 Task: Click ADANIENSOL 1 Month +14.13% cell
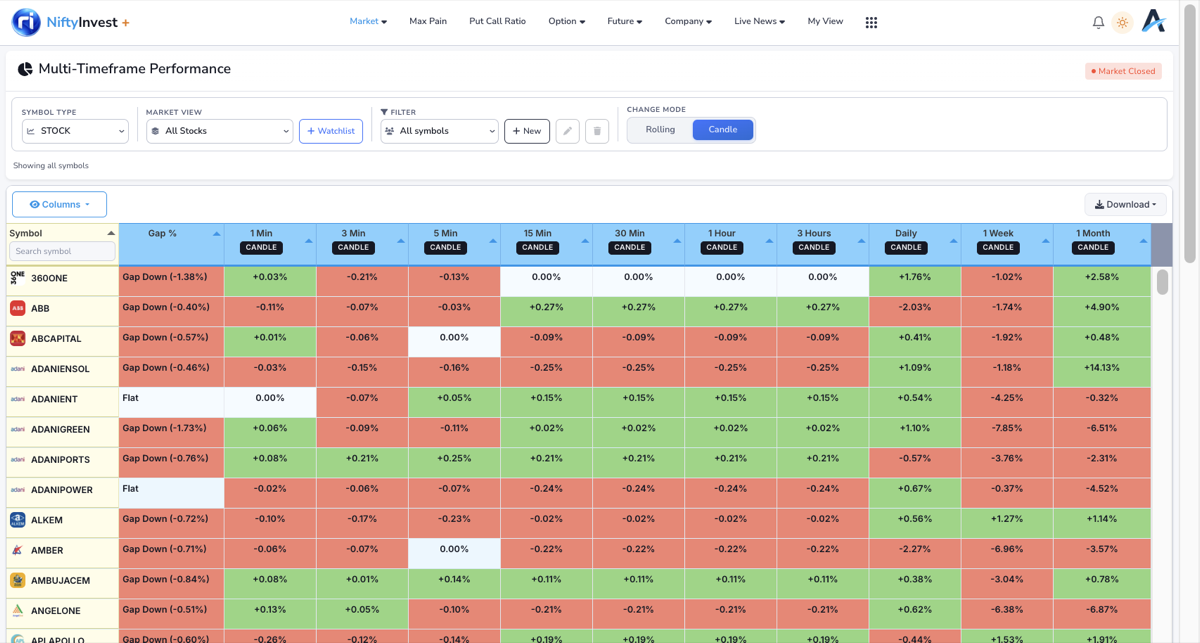coord(1102,372)
